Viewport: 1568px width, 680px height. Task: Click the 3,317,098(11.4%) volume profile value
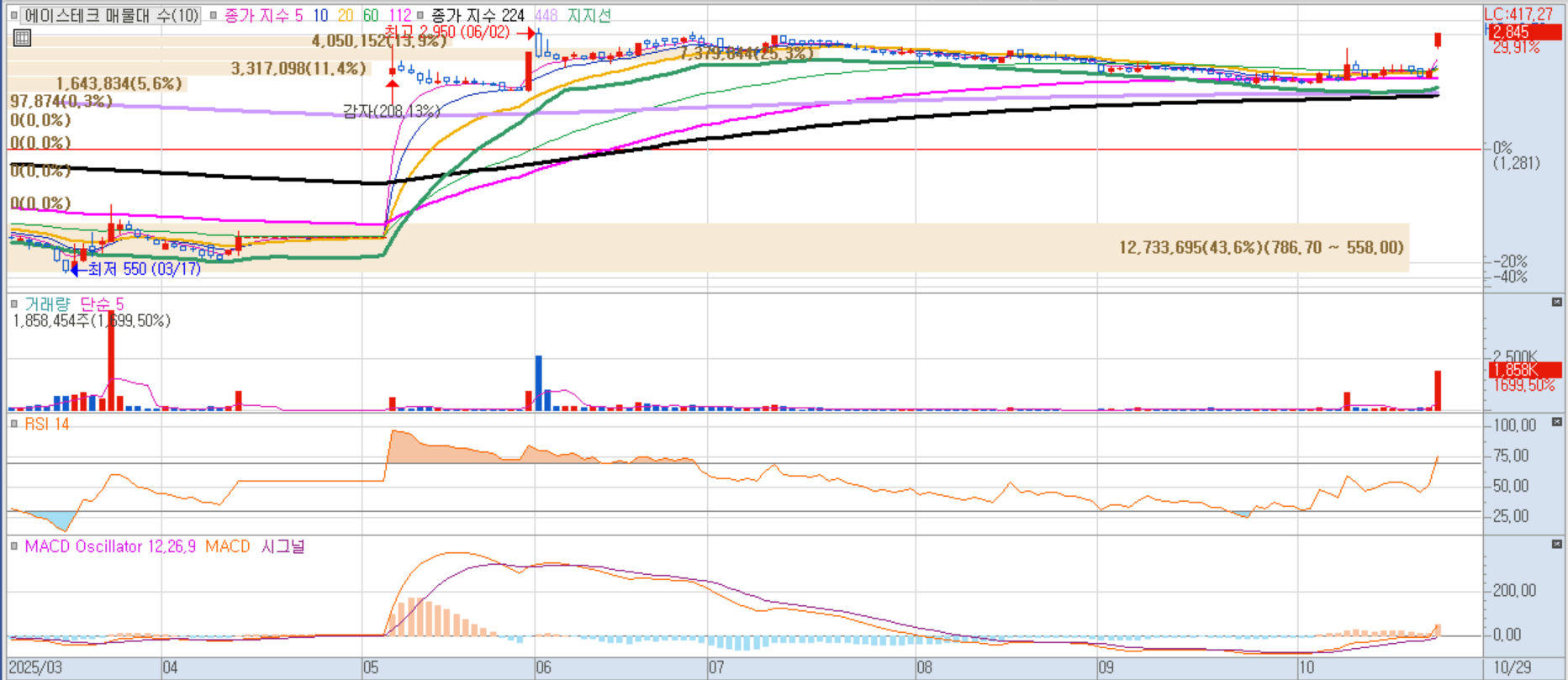[x=298, y=68]
